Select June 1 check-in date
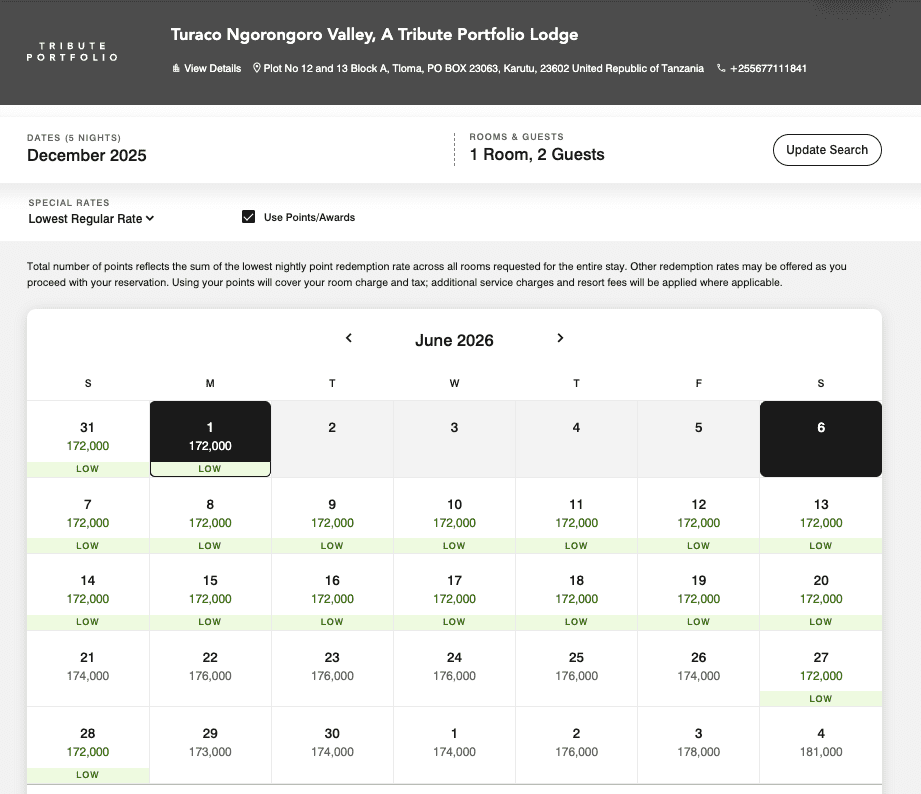921x794 pixels. (210, 438)
